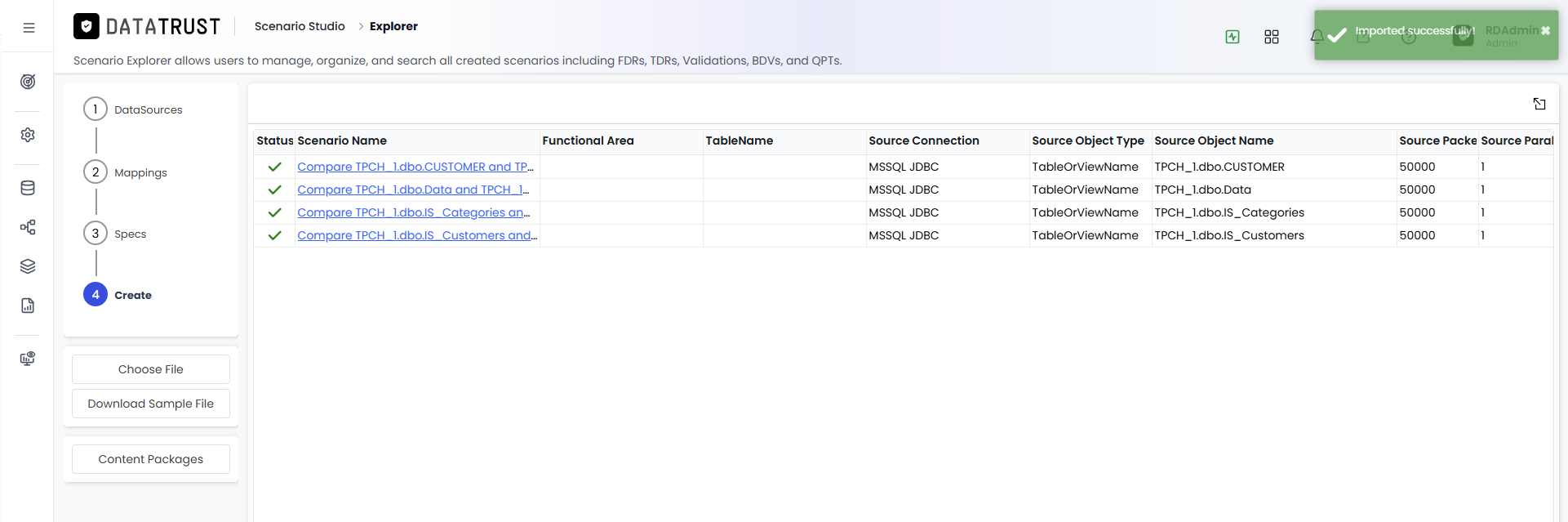Click Download Sample File button
This screenshot has height=522, width=1568.
(151, 404)
